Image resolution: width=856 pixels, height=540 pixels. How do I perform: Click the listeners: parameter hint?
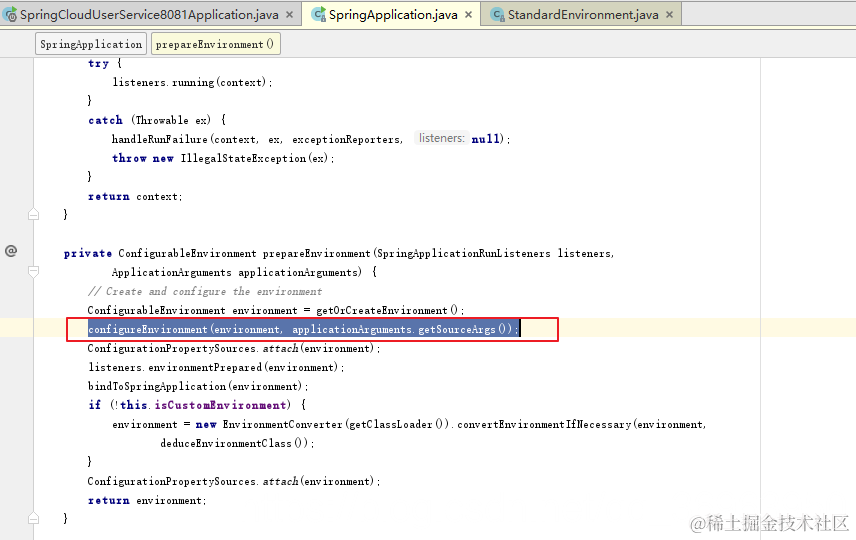[x=441, y=138]
